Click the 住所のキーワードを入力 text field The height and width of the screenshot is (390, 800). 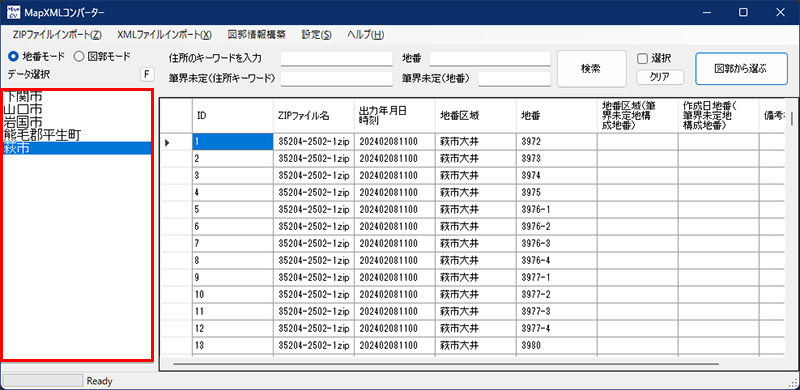[x=337, y=58]
